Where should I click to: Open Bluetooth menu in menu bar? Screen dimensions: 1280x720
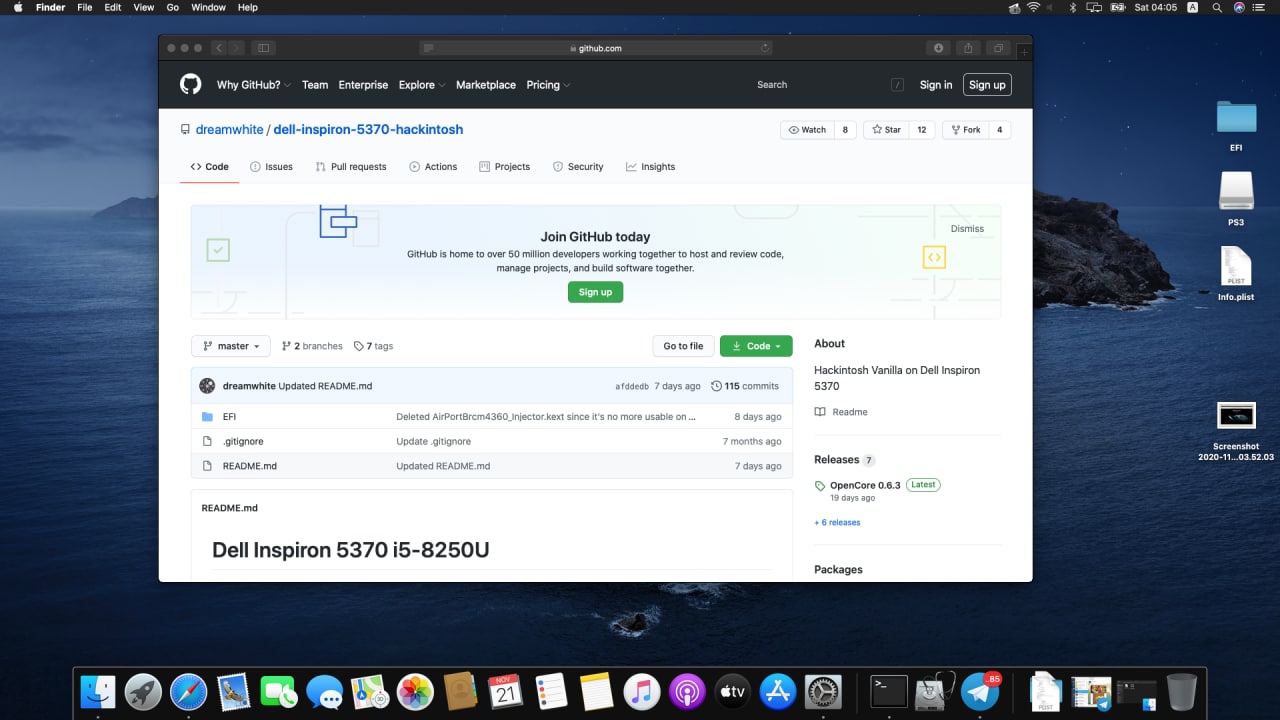[x=1071, y=7]
